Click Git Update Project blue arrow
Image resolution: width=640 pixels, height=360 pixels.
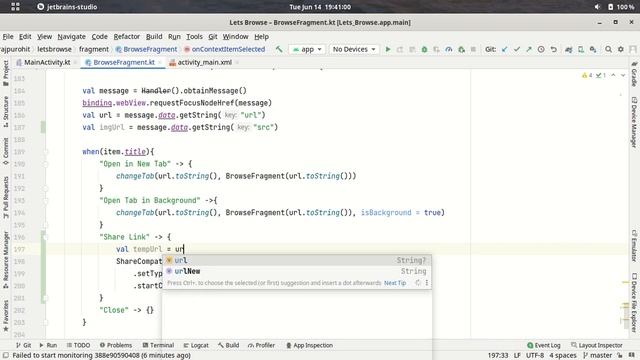point(505,49)
